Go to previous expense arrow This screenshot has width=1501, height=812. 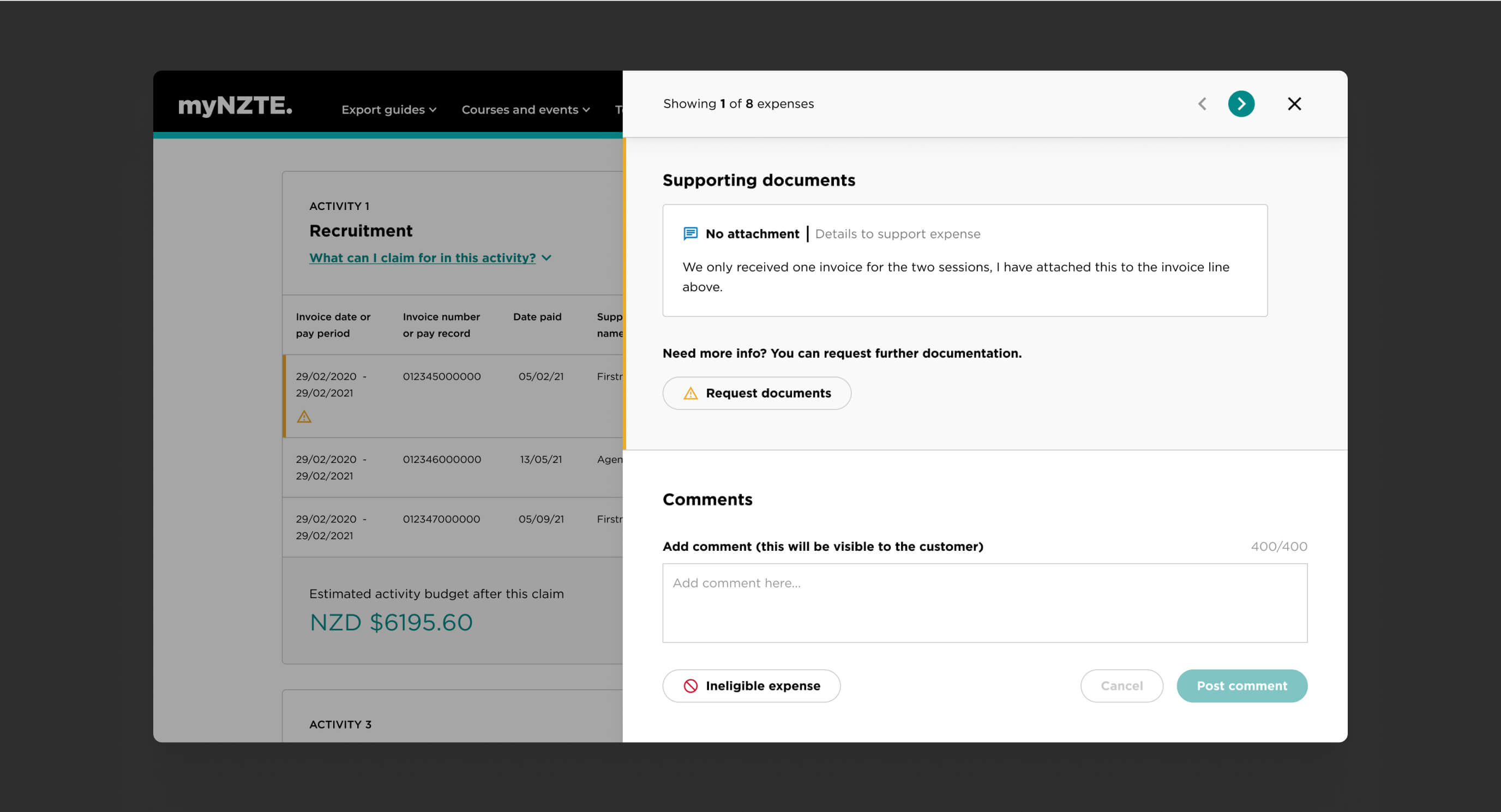pos(1202,104)
